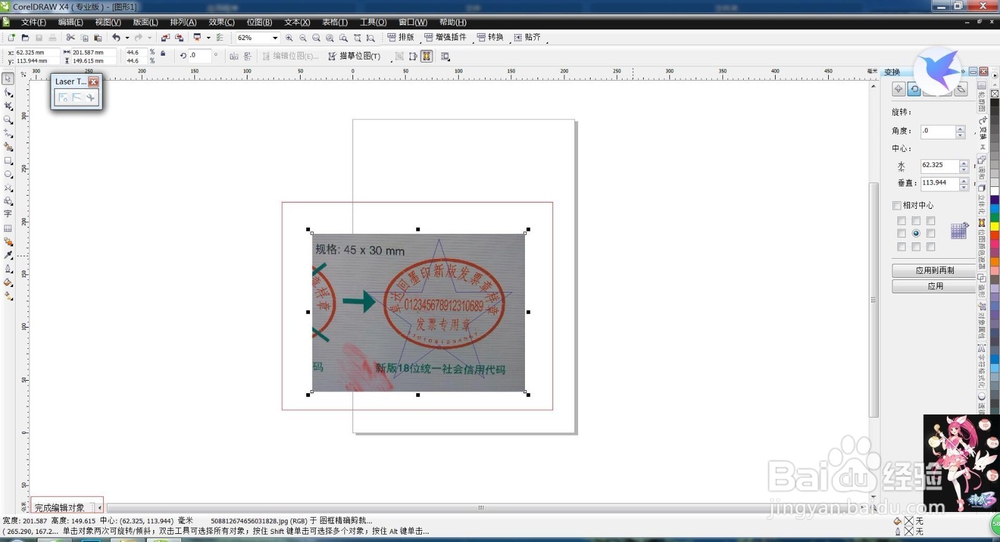Screen dimensions: 1000x542
Task: Click the Import icon in toolbar
Action: point(165,38)
